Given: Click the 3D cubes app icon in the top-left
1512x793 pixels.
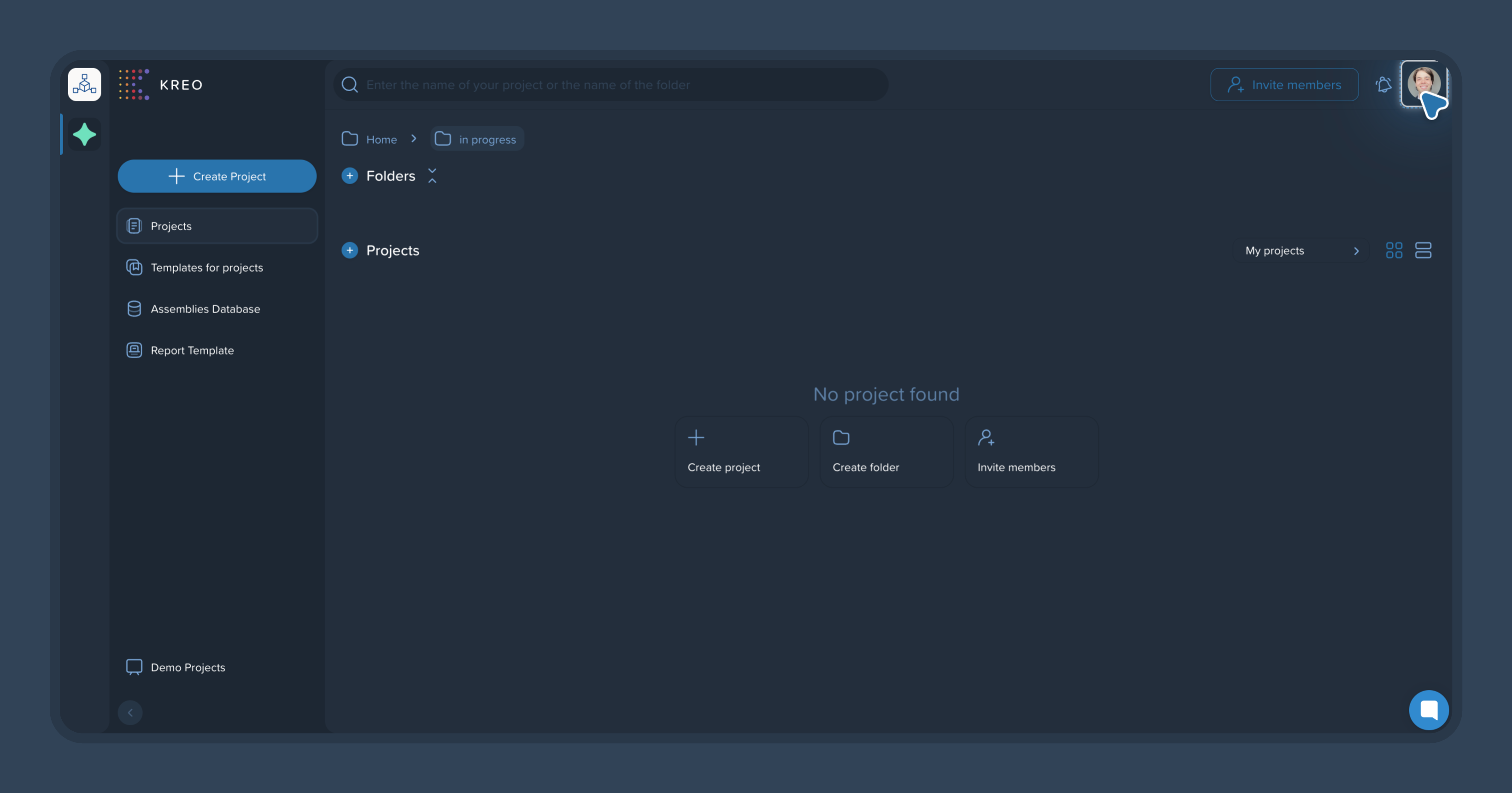Looking at the screenshot, I should coord(84,84).
